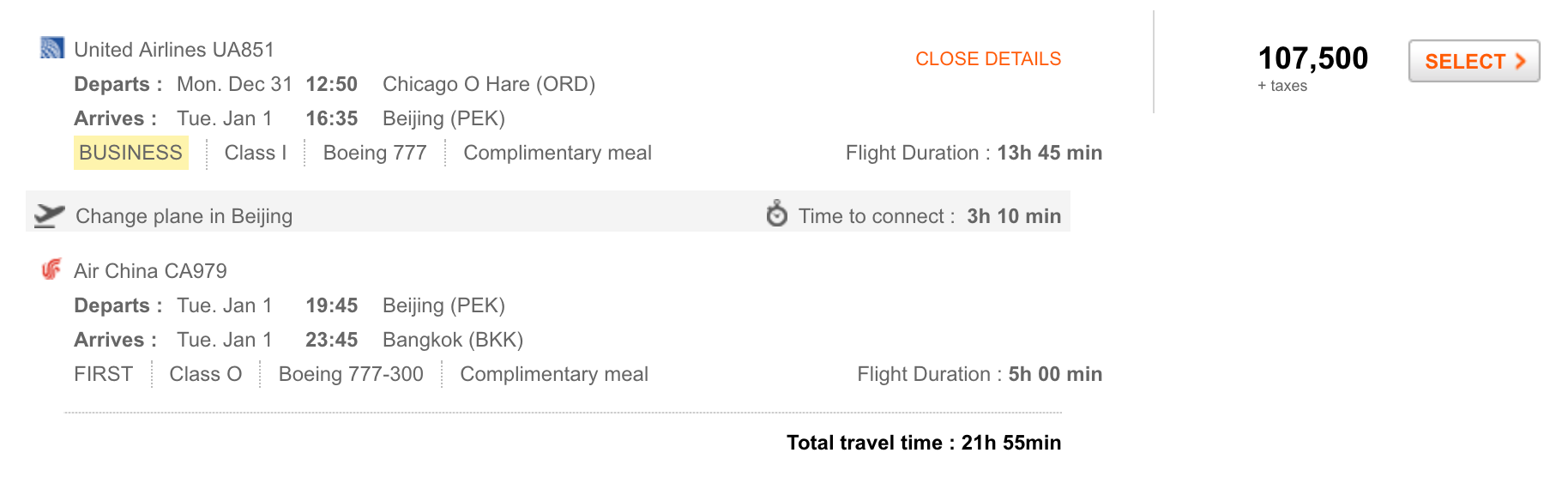Collapse the itinerary via CLOSE DETAILS
Screen dimensions: 1568x477
(x=988, y=58)
